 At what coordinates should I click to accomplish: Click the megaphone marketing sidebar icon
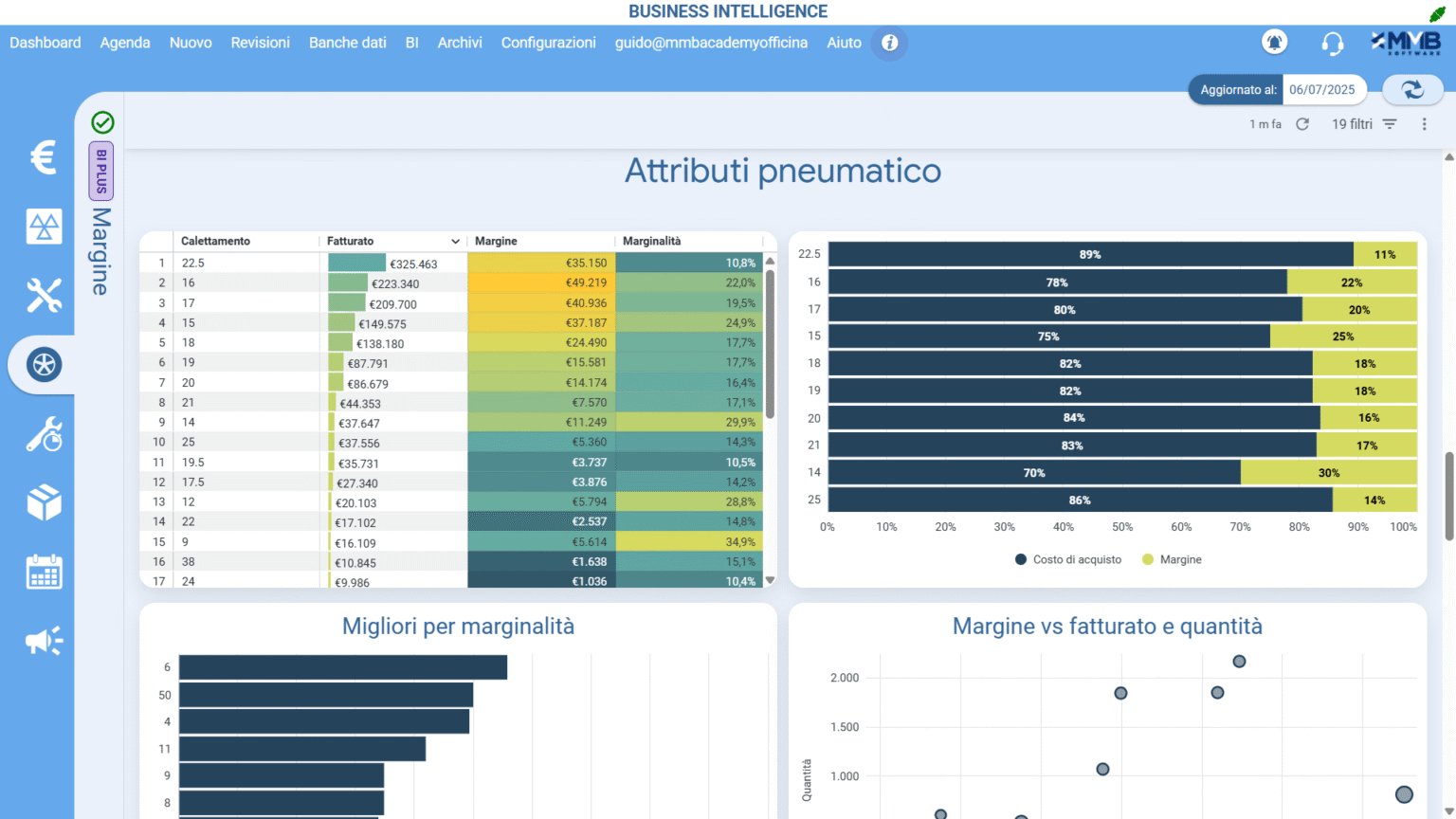[x=44, y=642]
